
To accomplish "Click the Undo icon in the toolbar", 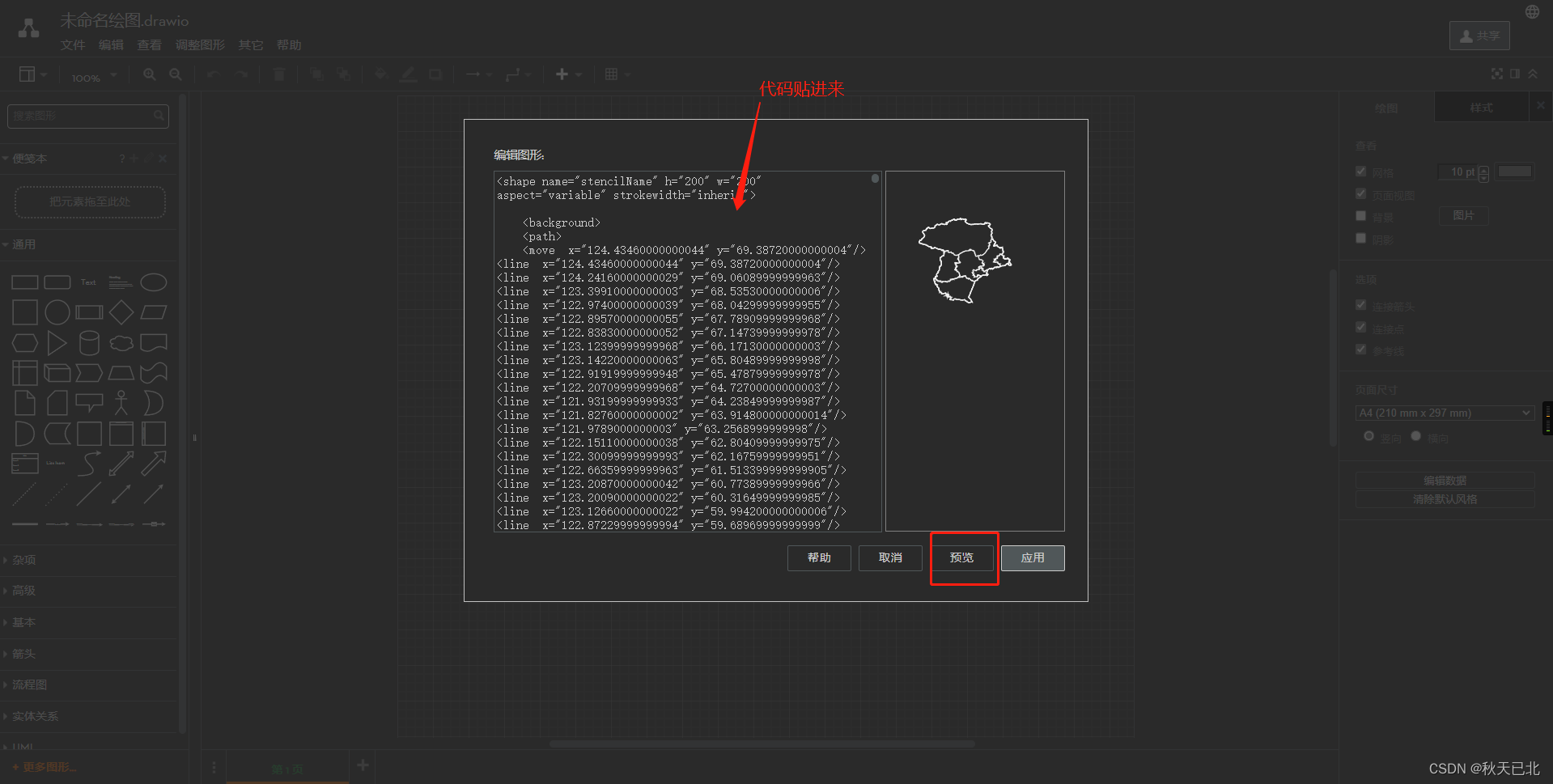I will tap(212, 74).
